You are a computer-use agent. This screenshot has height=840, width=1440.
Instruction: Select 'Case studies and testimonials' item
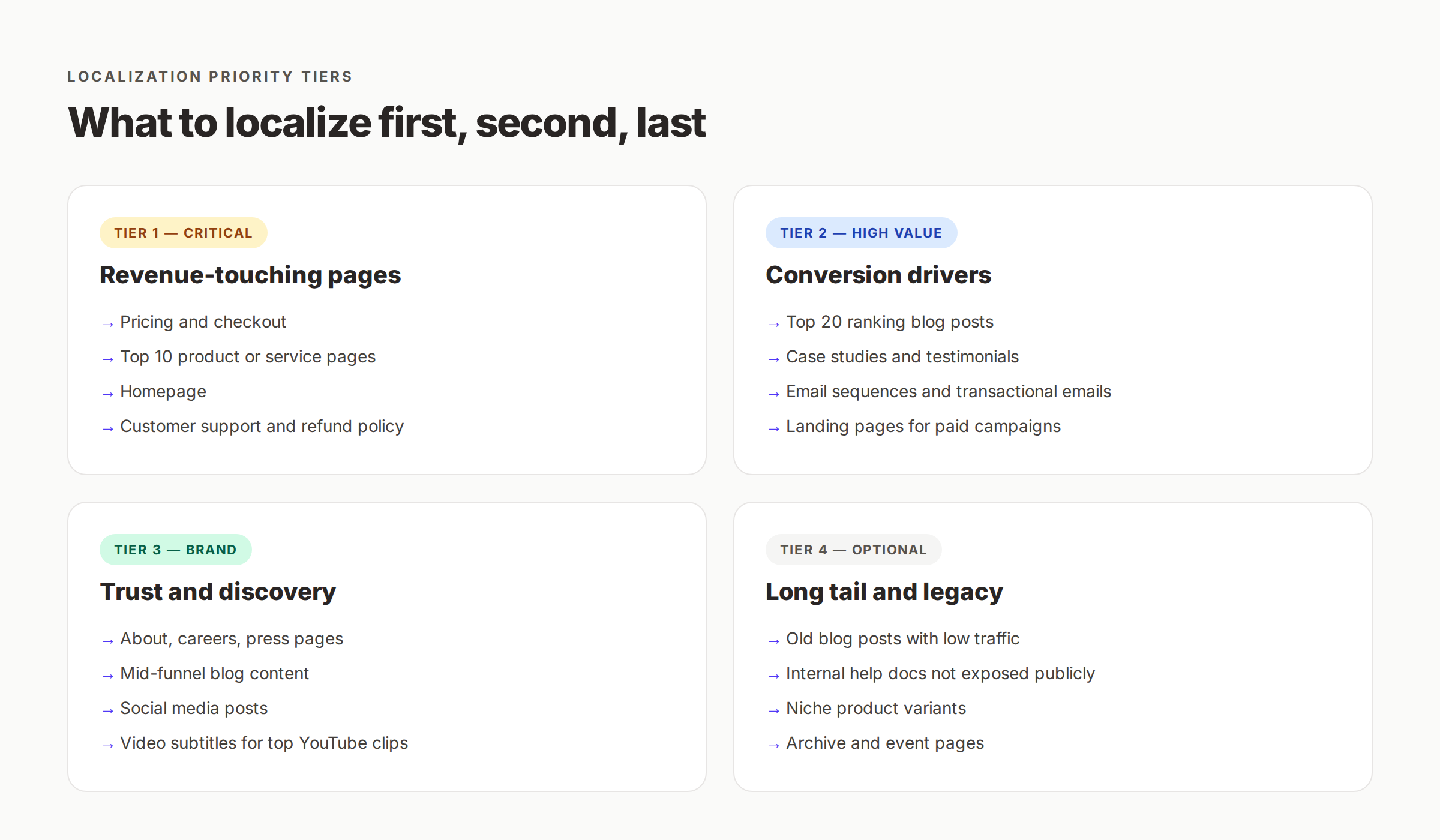pos(902,357)
